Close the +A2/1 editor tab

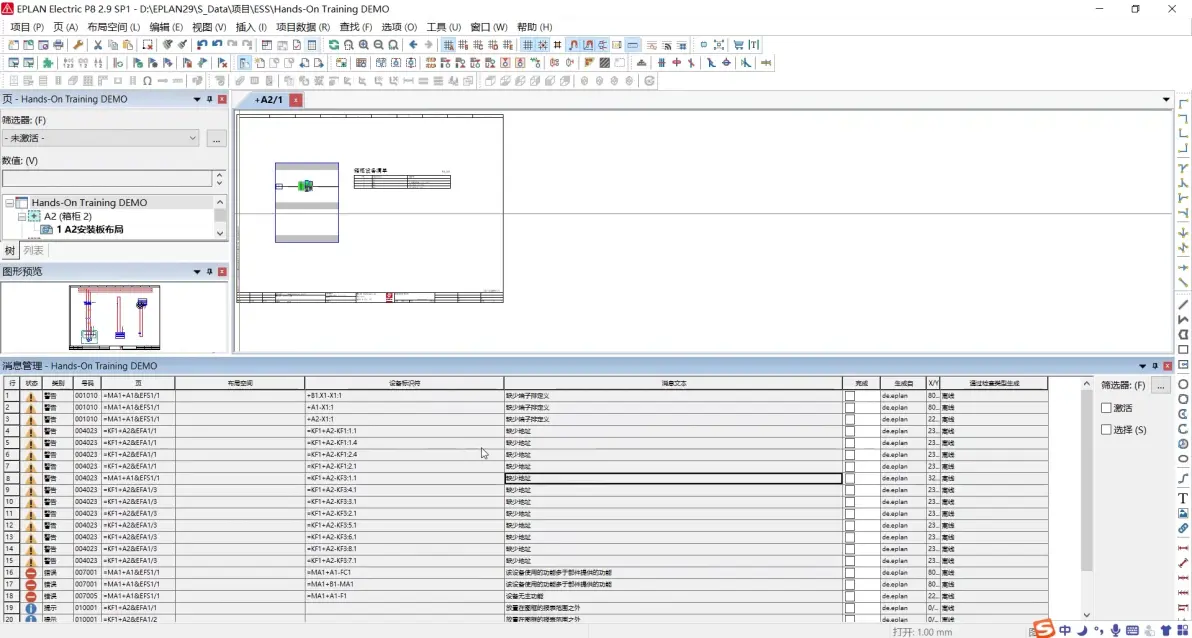pos(296,100)
